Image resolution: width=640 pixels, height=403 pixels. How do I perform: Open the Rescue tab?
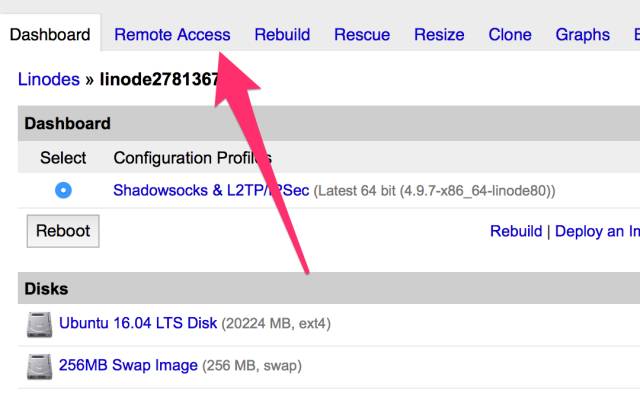click(362, 35)
